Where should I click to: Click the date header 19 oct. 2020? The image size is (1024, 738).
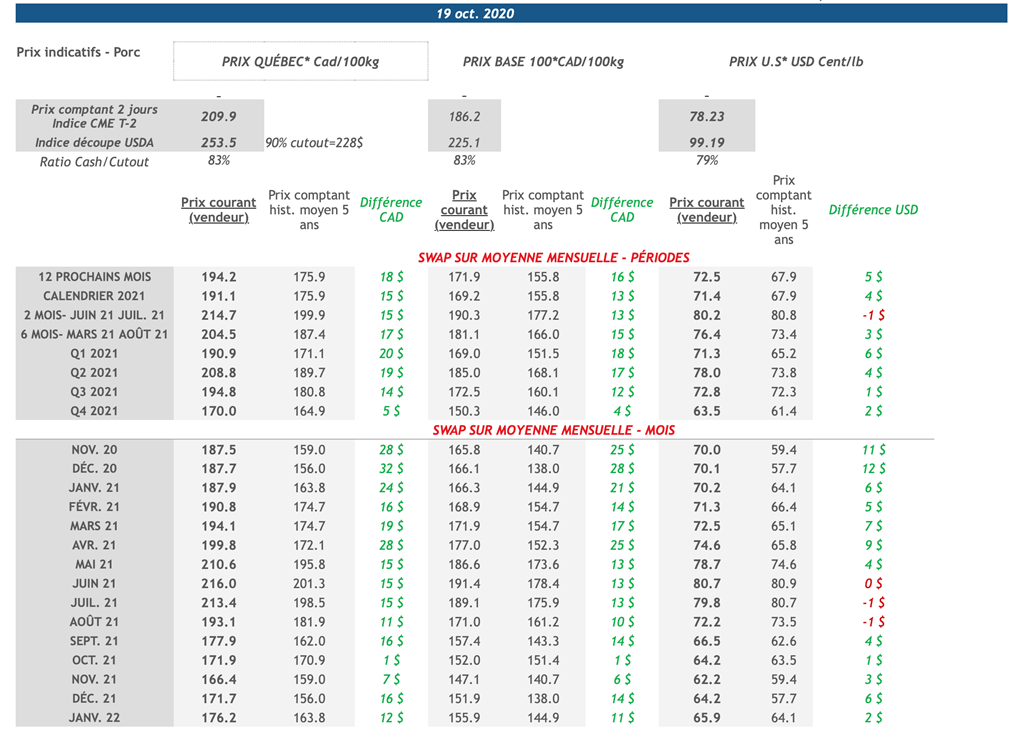(475, 14)
